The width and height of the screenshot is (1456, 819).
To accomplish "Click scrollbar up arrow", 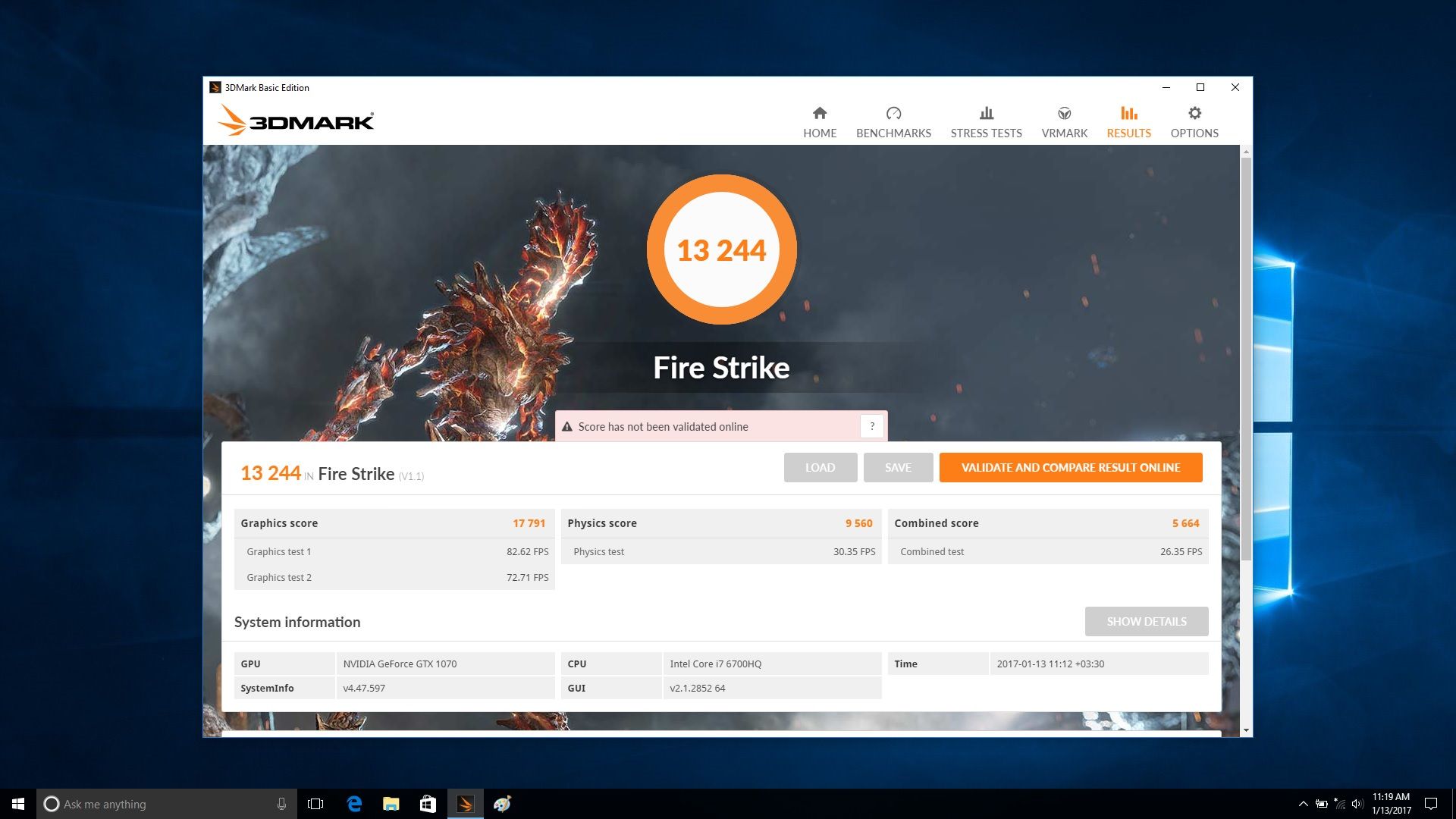I will 1246,152.
